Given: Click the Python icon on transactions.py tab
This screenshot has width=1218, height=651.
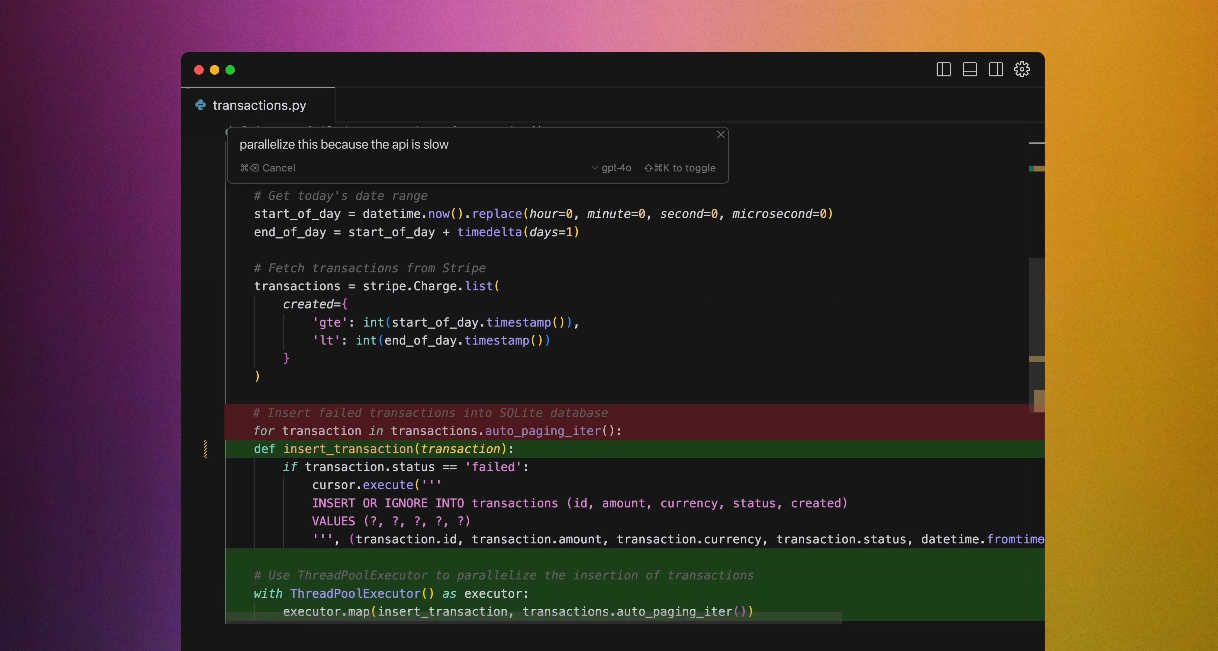Looking at the screenshot, I should click(x=201, y=105).
